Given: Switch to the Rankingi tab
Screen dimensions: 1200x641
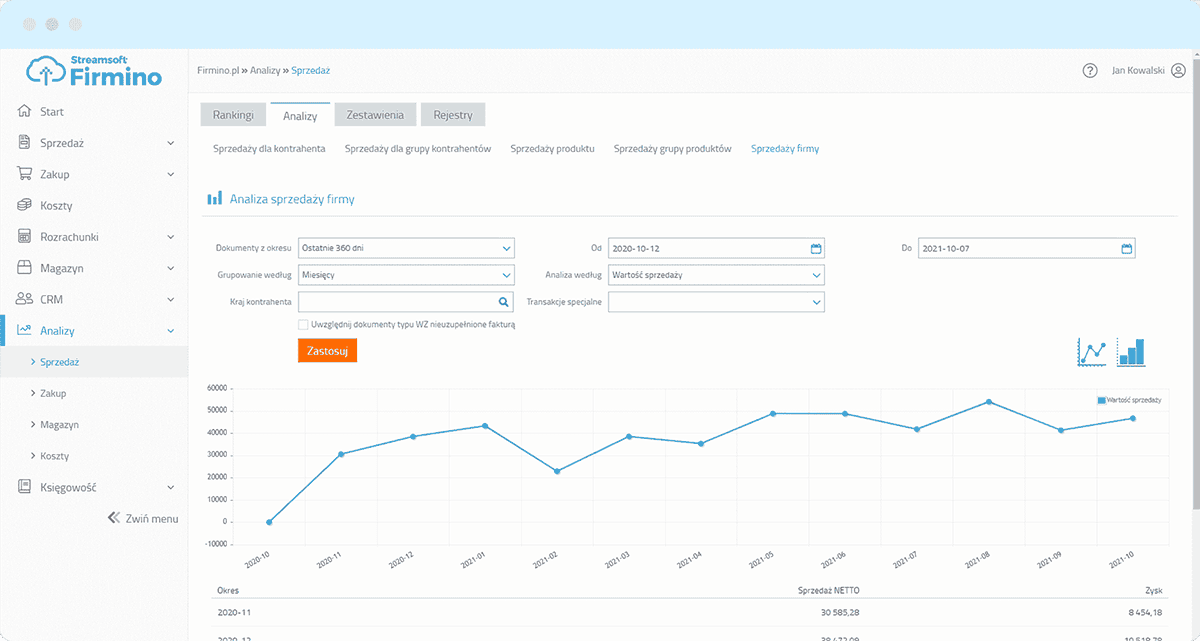Looking at the screenshot, I should pos(232,115).
